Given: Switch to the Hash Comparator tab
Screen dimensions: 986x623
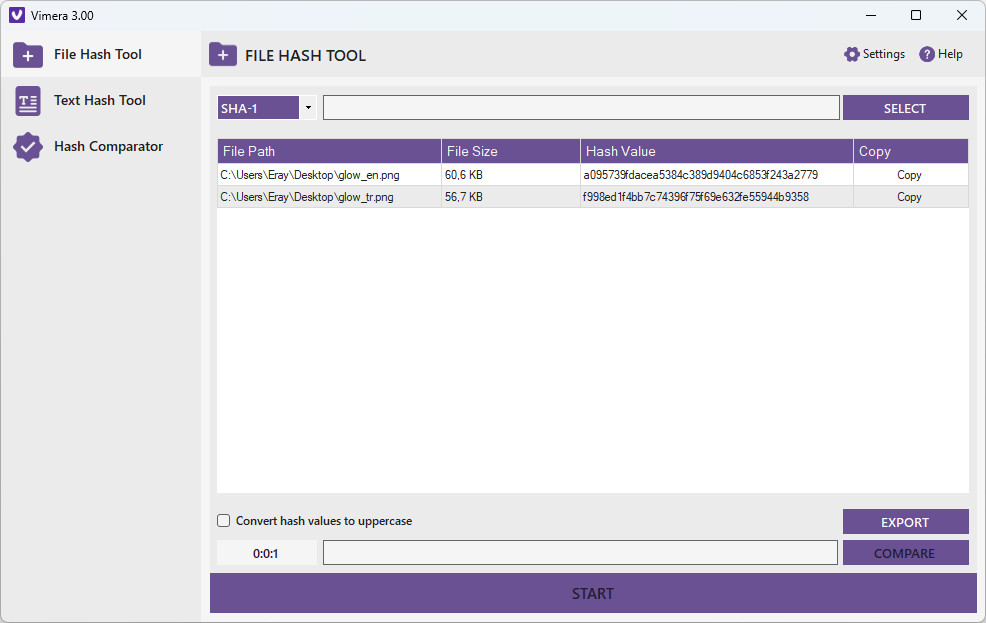Looking at the screenshot, I should coord(101,146).
